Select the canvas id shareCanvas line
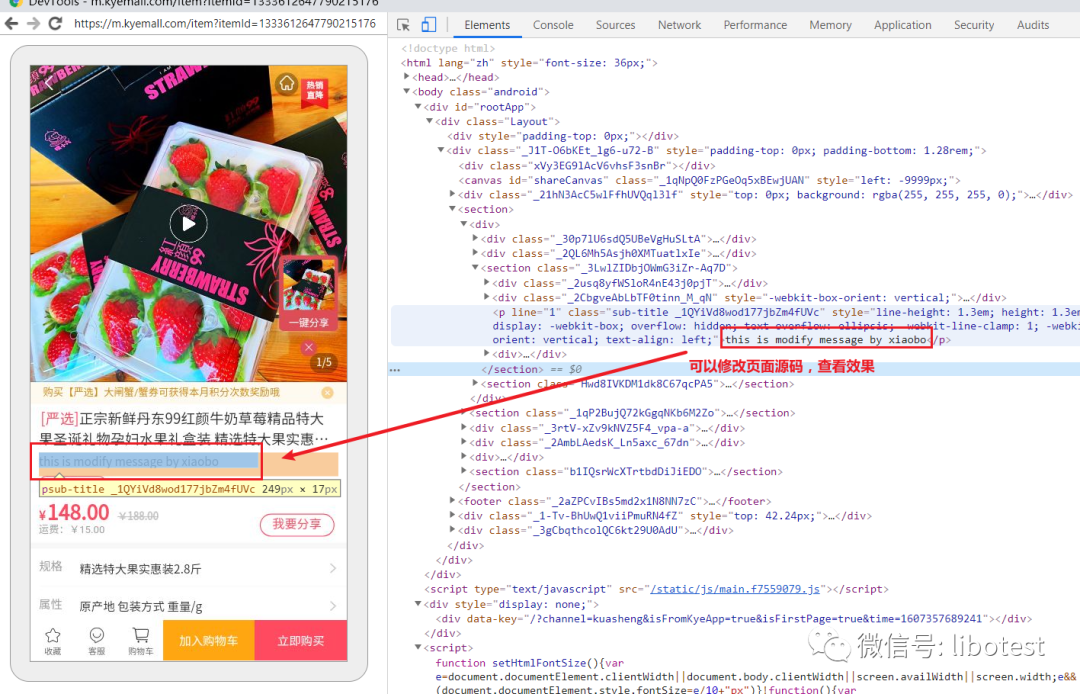Image resolution: width=1080 pixels, height=694 pixels. (x=709, y=180)
